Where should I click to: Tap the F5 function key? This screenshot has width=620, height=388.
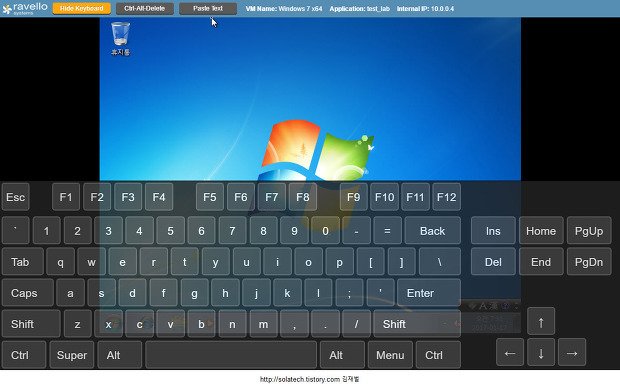[x=210, y=197]
